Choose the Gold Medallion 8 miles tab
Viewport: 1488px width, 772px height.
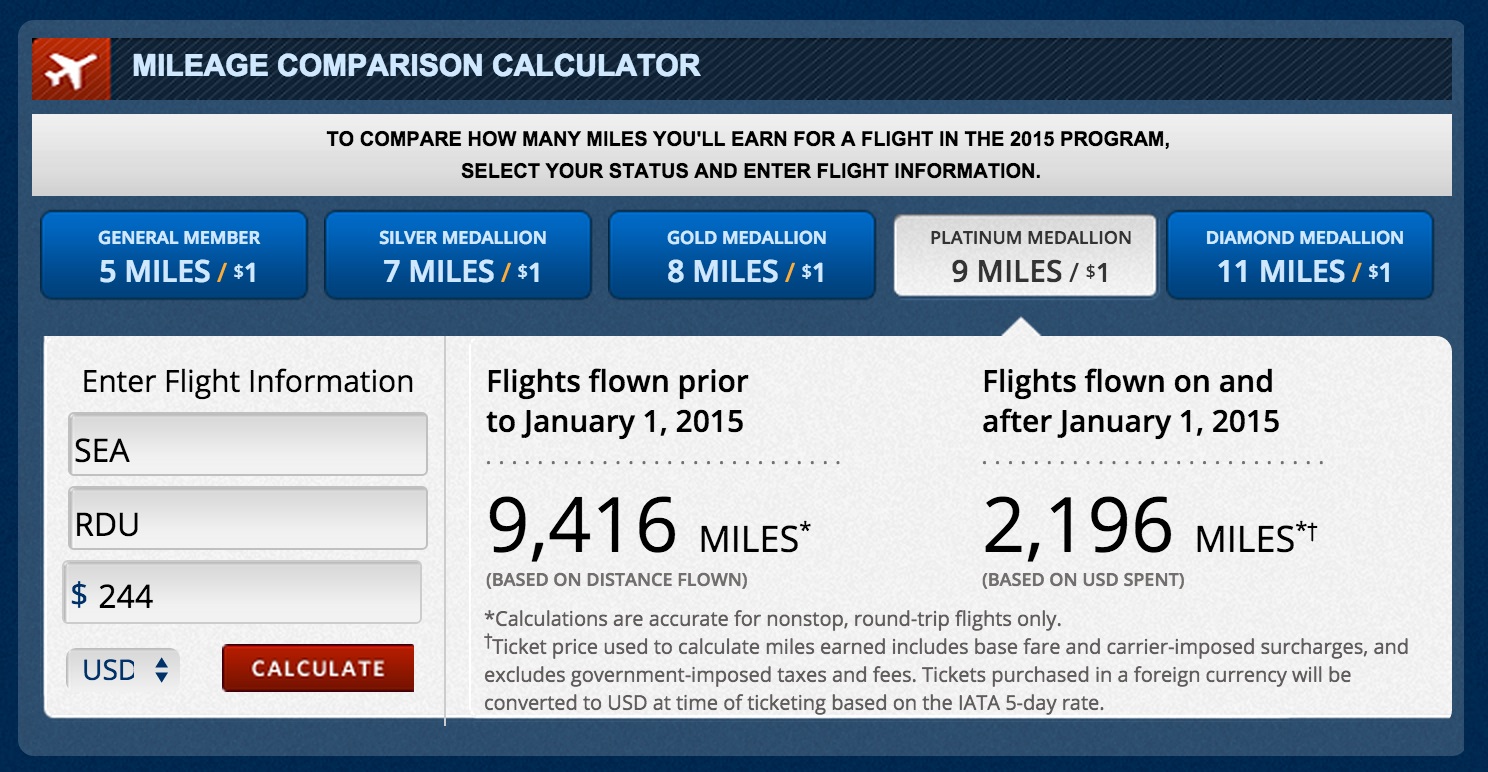click(x=742, y=255)
